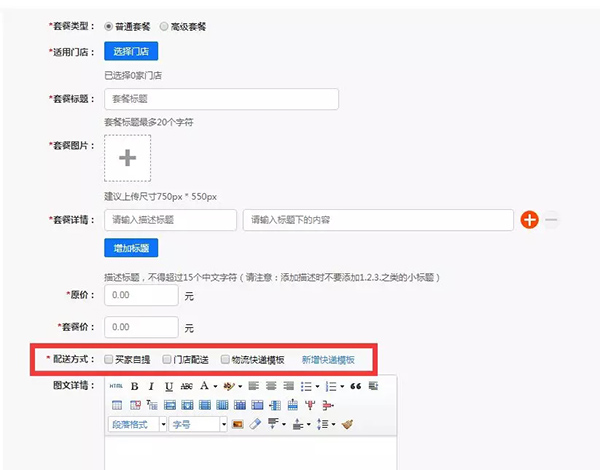Viewport: 600px width, 470px height.
Task: Select the 普通套餐 radio button
Action: click(109, 26)
